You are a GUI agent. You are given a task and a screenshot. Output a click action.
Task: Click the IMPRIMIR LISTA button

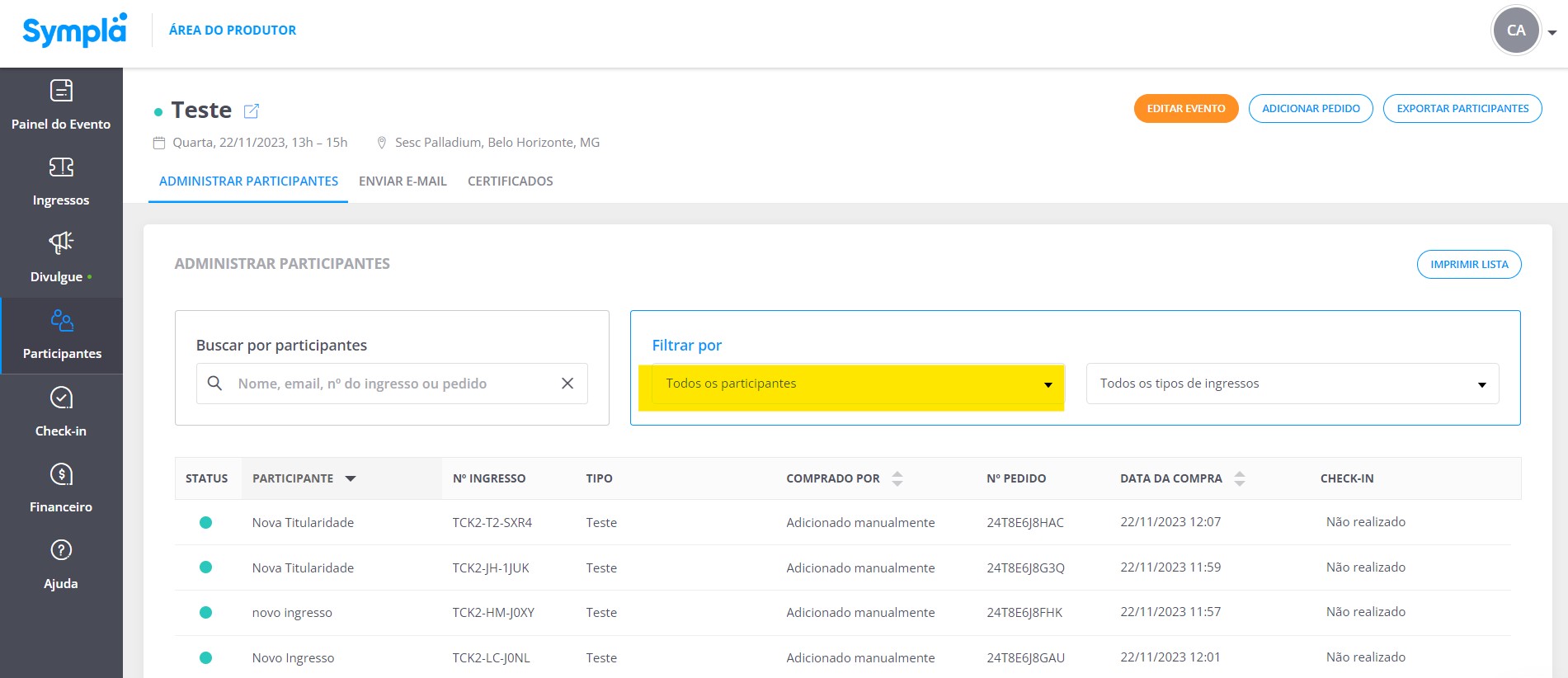[1469, 265]
